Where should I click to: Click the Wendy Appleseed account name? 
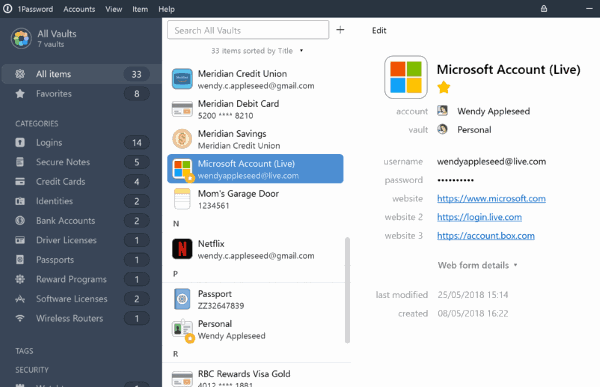click(x=494, y=111)
